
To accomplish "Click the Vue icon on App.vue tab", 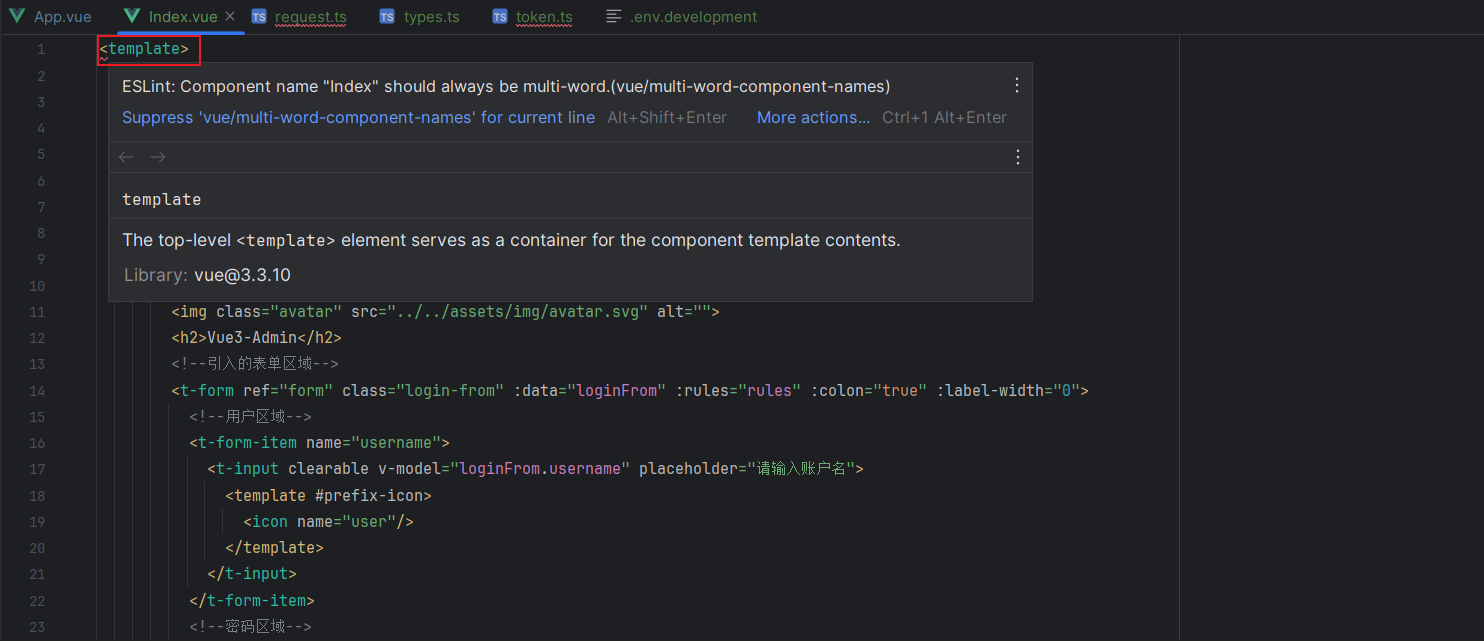I will [x=17, y=17].
